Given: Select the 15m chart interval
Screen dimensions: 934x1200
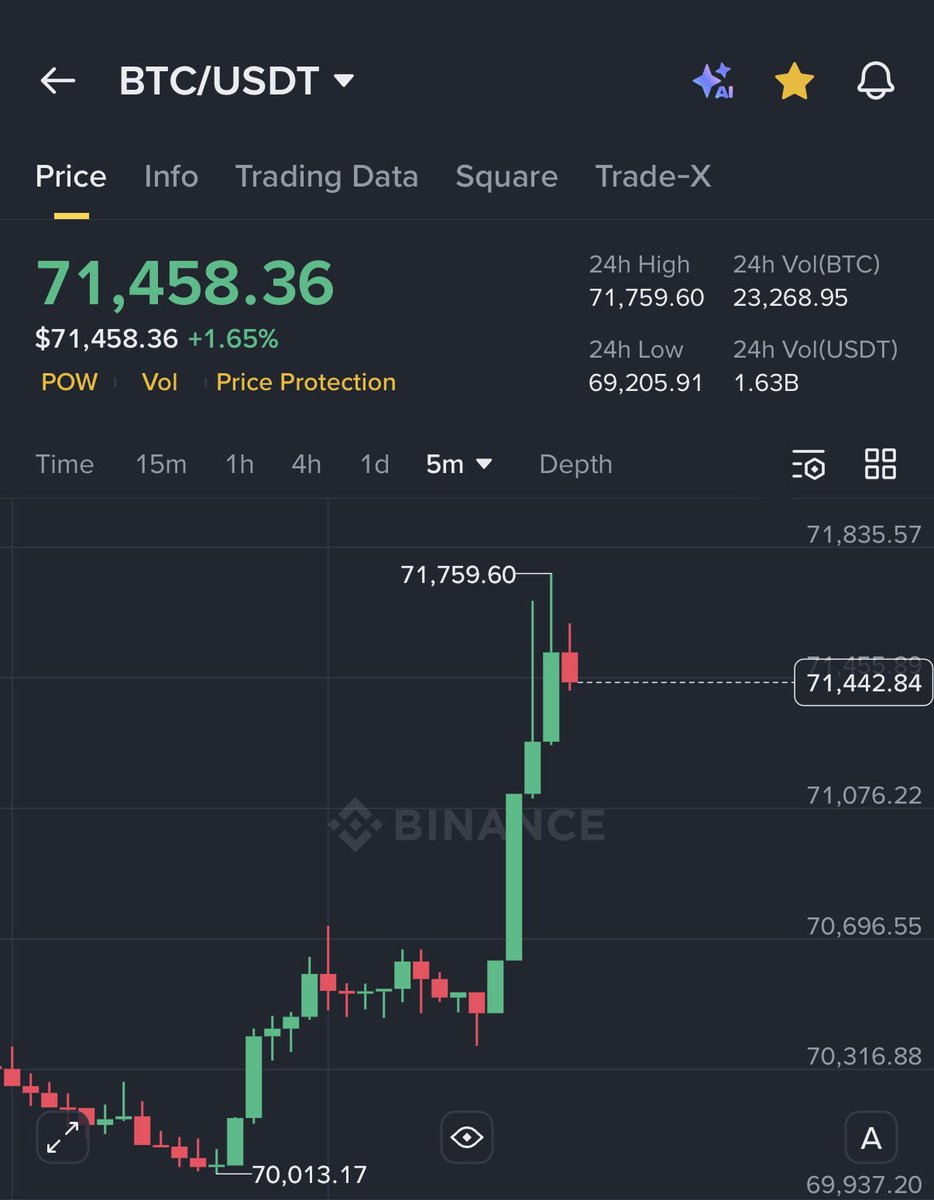Looking at the screenshot, I should click(x=161, y=464).
